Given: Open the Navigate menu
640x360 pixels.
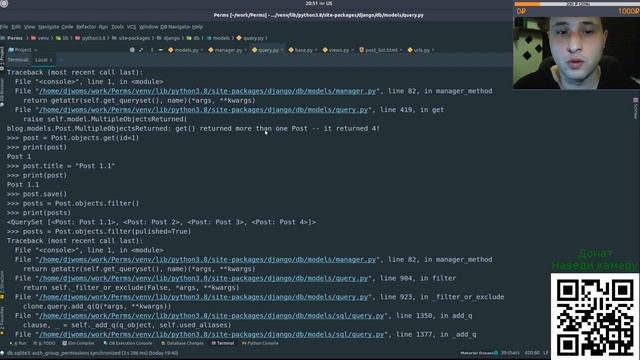Looking at the screenshot, I should click(49, 27).
